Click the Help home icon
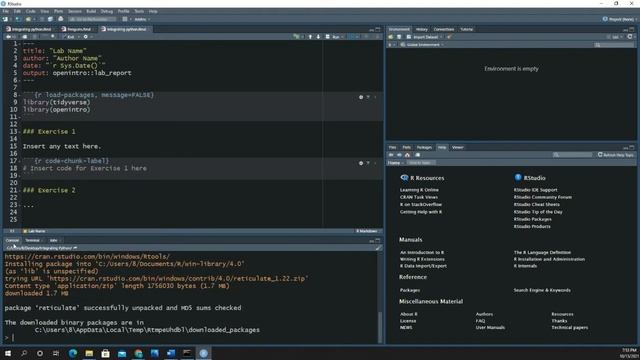This screenshot has width=640, height=360. [x=407, y=155]
